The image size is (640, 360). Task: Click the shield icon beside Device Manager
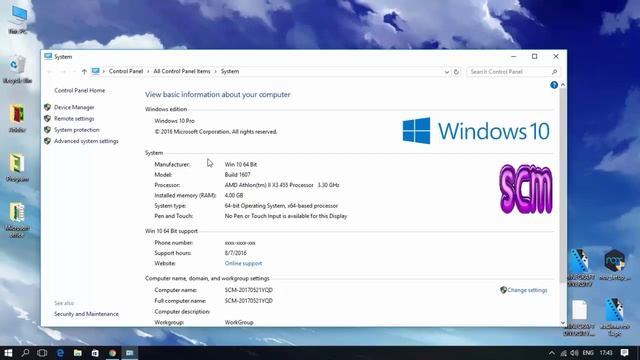[x=47, y=107]
